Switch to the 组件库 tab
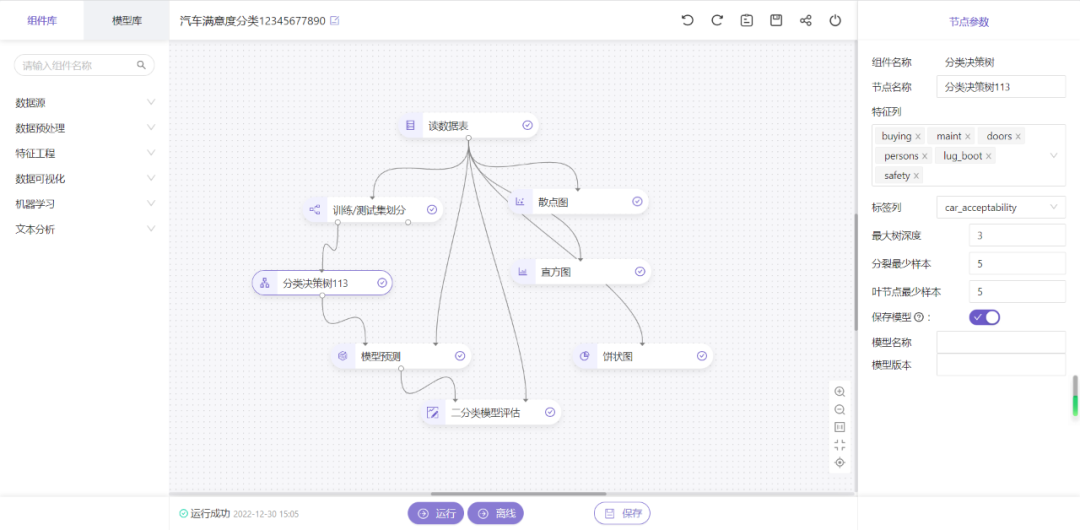Image resolution: width=1080 pixels, height=530 pixels. pyautogui.click(x=42, y=21)
